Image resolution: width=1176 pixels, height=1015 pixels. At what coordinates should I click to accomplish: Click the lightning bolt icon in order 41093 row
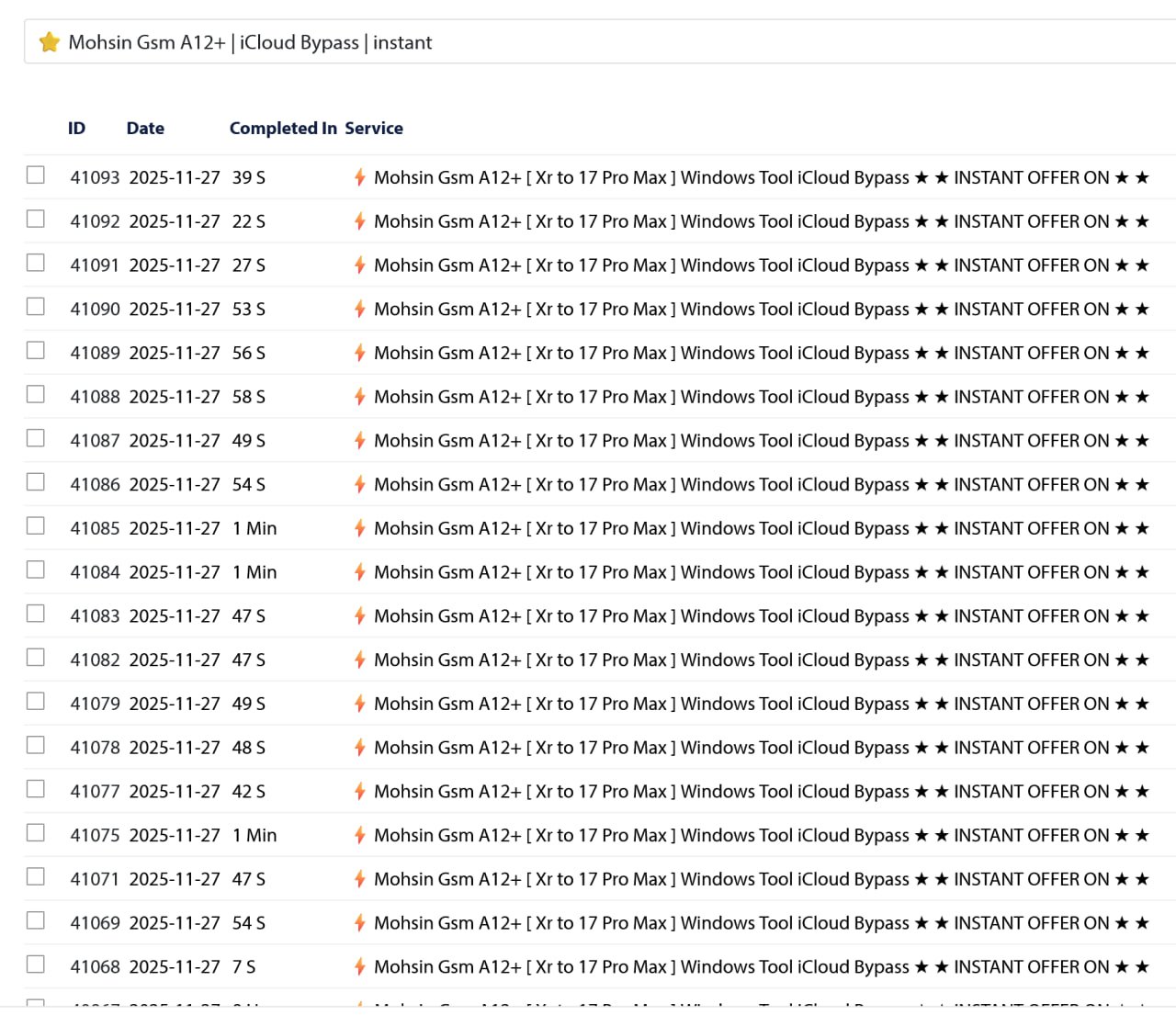[360, 177]
